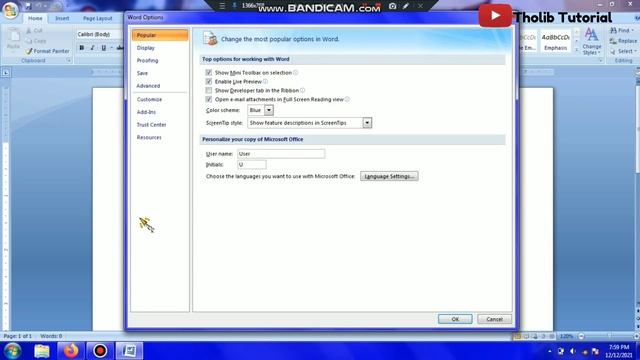Click info icon next to Mini Toolbar option

click(296, 73)
